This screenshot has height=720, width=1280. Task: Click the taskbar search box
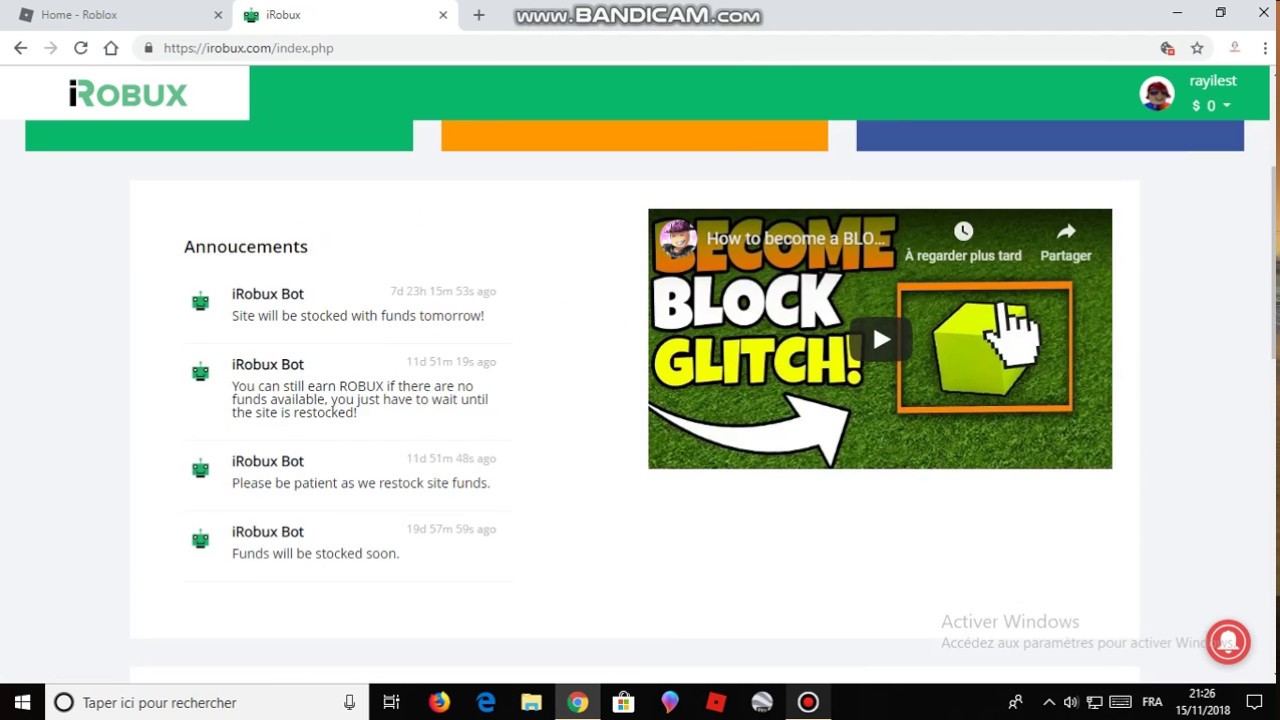pyautogui.click(x=208, y=702)
